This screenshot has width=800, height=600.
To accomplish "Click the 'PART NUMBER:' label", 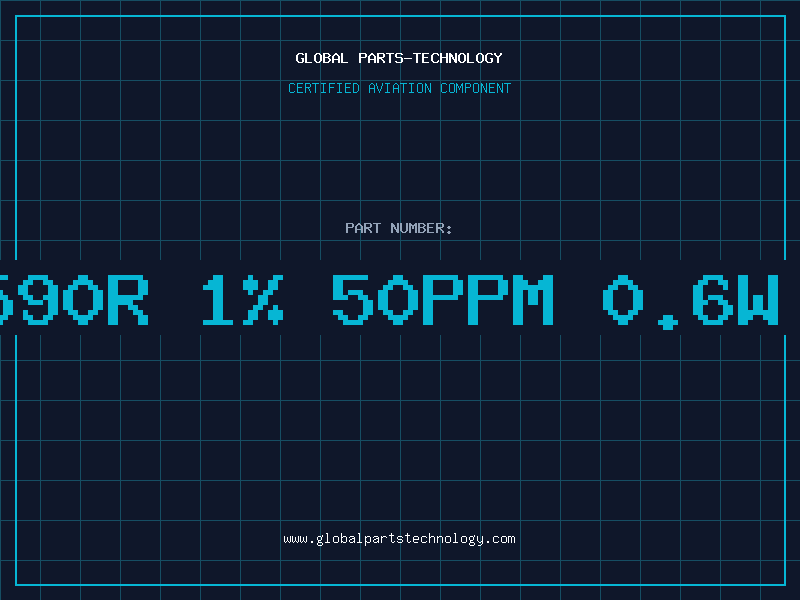I will pos(399,228).
